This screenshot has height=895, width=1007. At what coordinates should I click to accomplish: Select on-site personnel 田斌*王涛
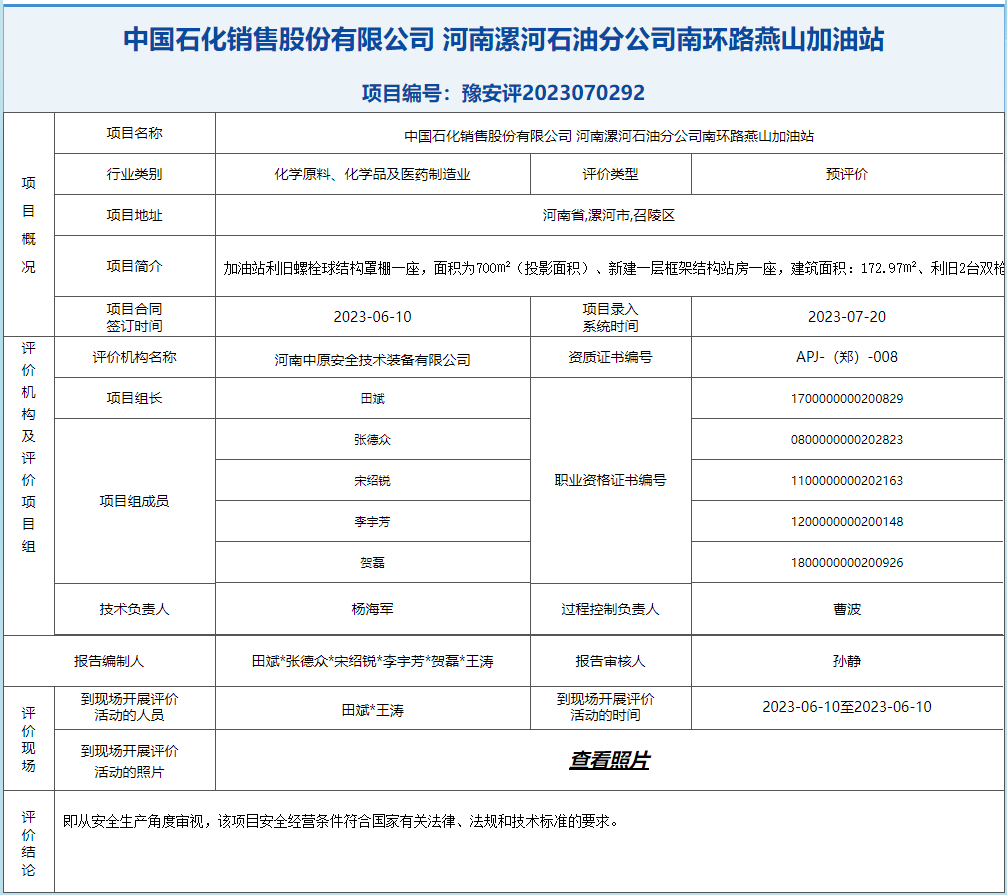372,711
